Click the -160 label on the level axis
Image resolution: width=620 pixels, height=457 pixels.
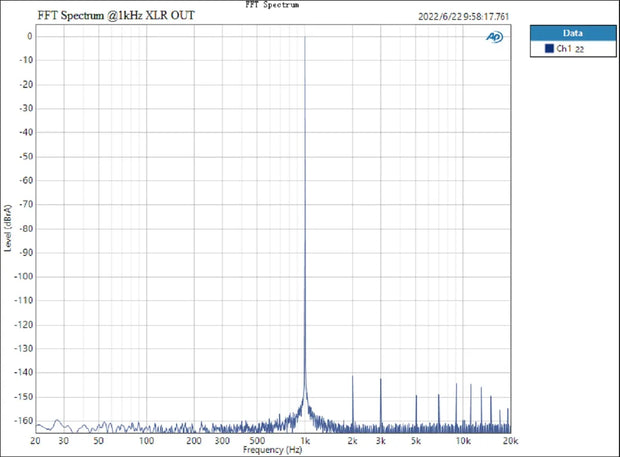pos(24,420)
